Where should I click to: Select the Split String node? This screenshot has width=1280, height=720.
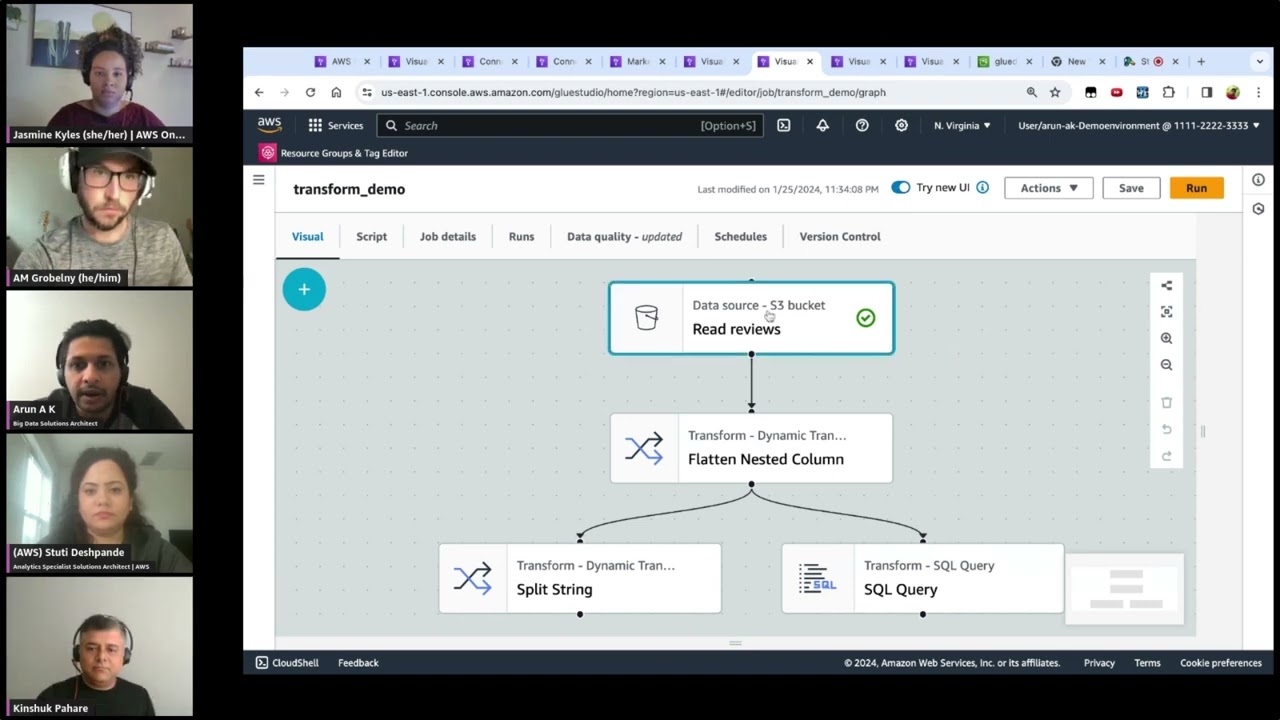coord(580,578)
